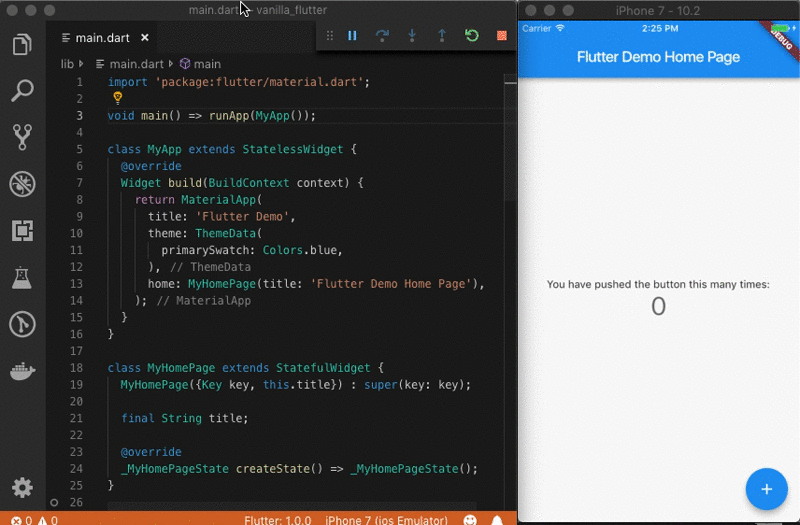Screen dimensions: 800x525
Task: Open the Search view in activity bar
Action: 22,91
